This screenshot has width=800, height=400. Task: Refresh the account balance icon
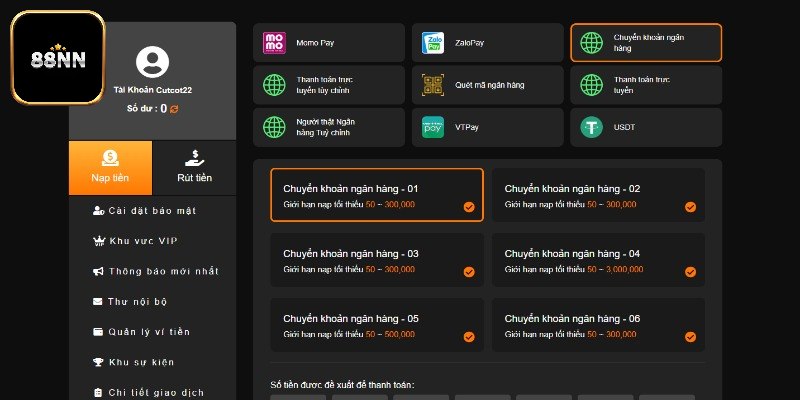[x=174, y=109]
